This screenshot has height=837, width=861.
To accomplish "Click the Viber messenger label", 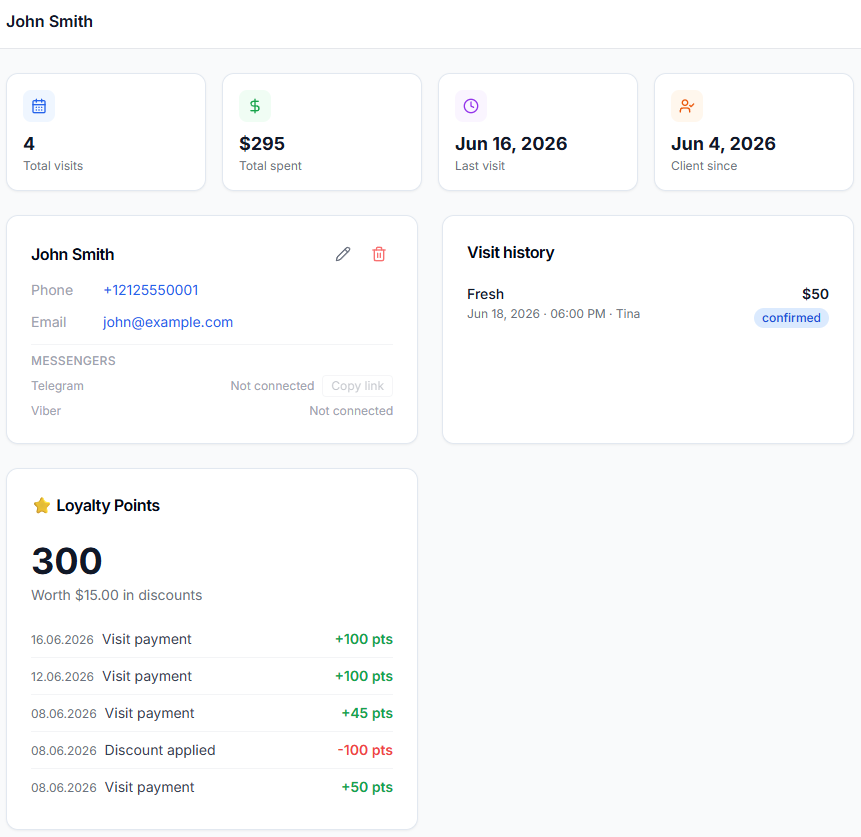I will 46,411.
